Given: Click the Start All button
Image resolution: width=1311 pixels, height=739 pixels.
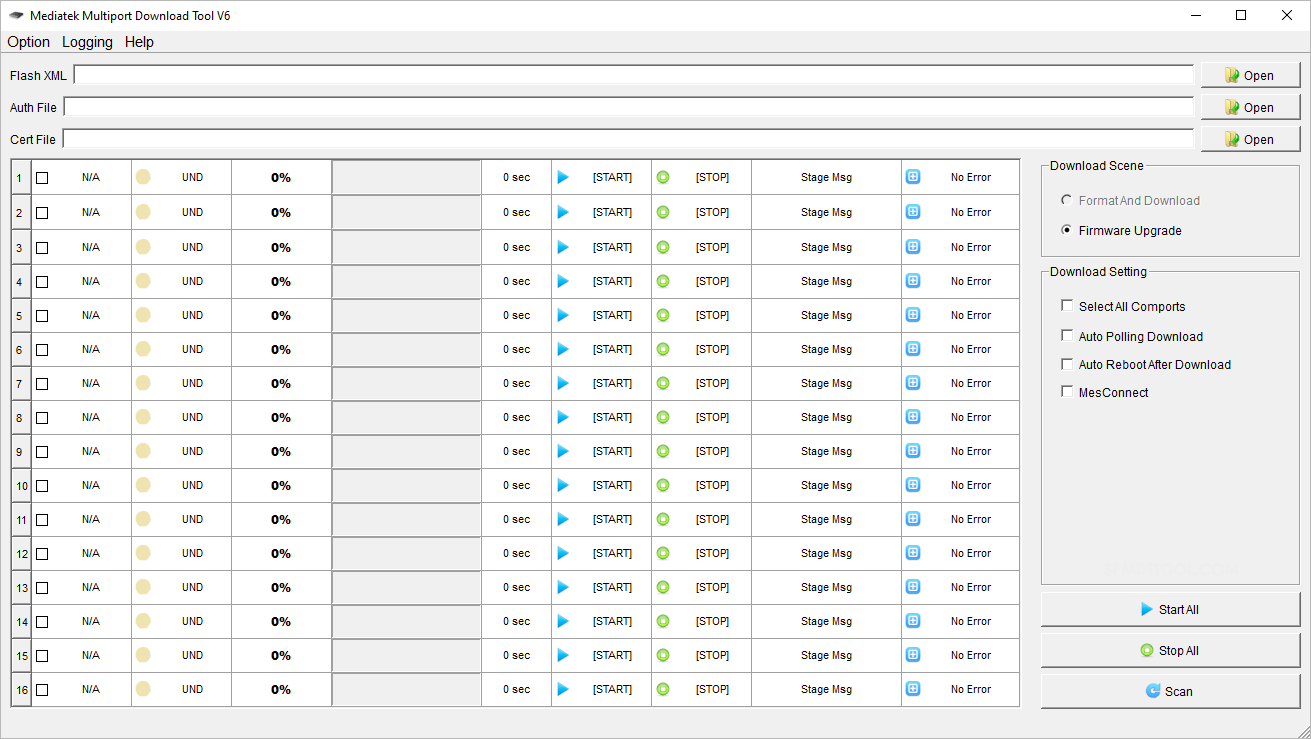Looking at the screenshot, I should point(1170,609).
